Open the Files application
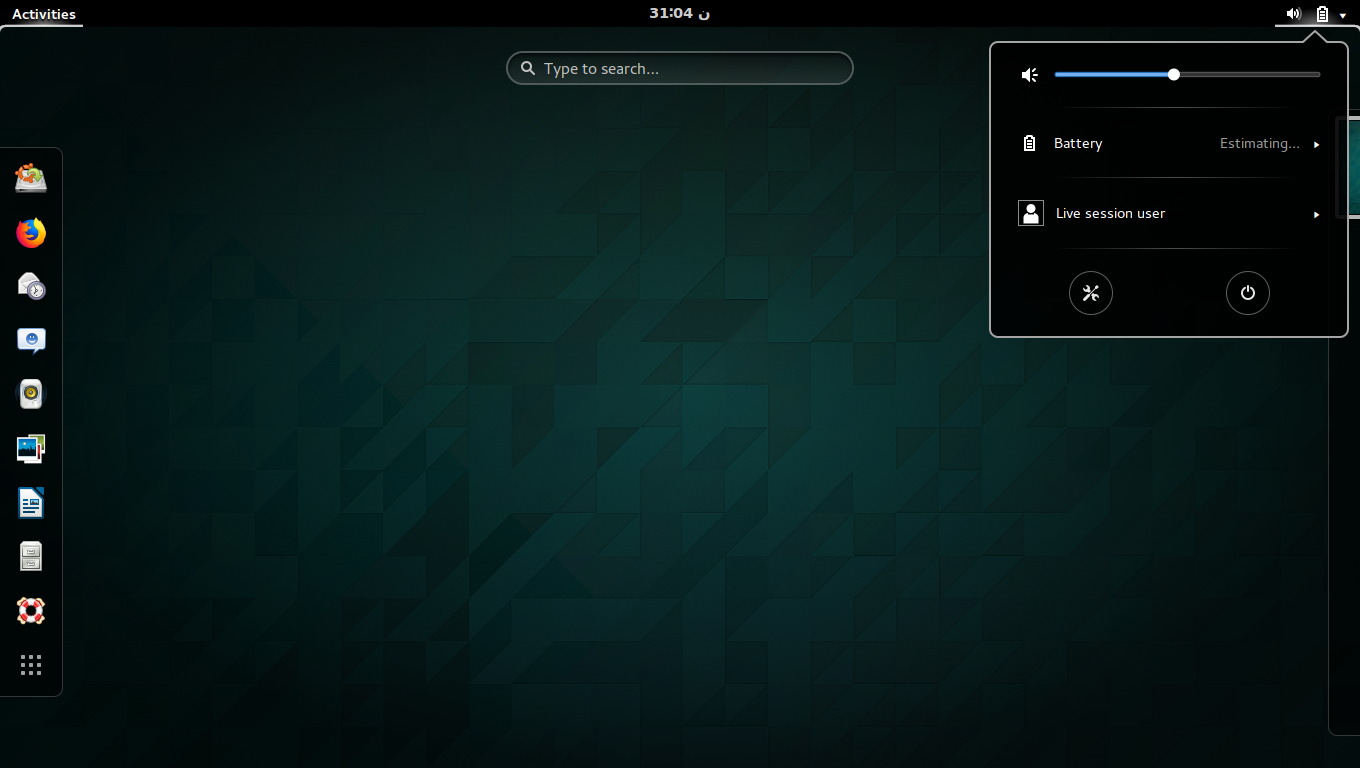Viewport: 1360px width, 768px height. [x=30, y=556]
